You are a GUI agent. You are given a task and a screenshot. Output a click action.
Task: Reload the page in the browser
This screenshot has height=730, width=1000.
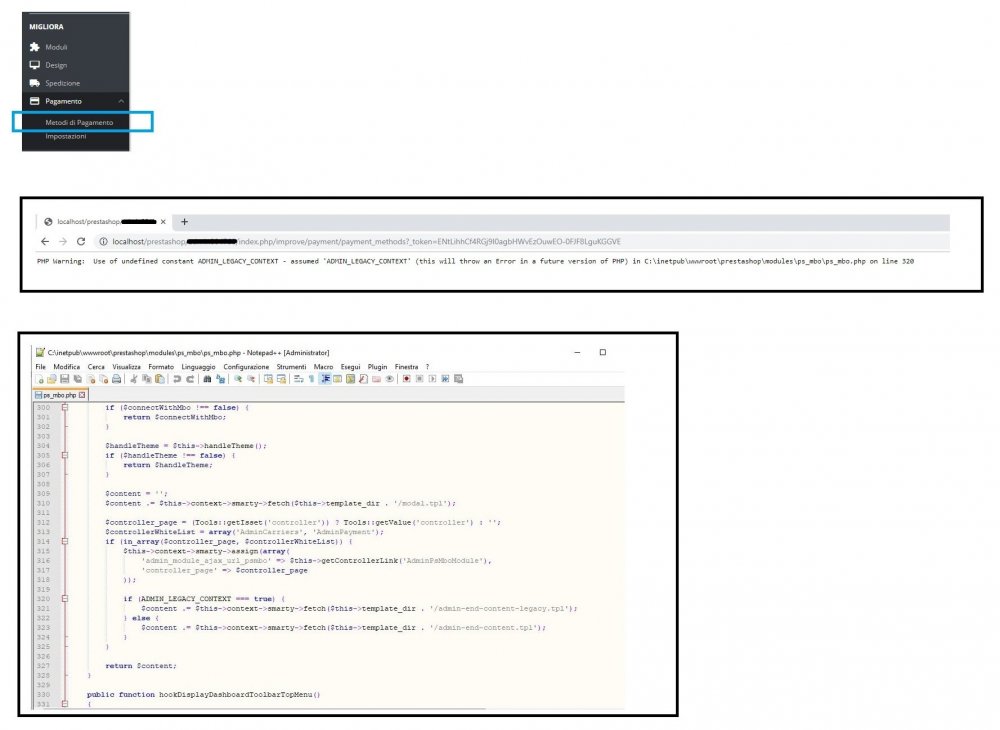81,242
